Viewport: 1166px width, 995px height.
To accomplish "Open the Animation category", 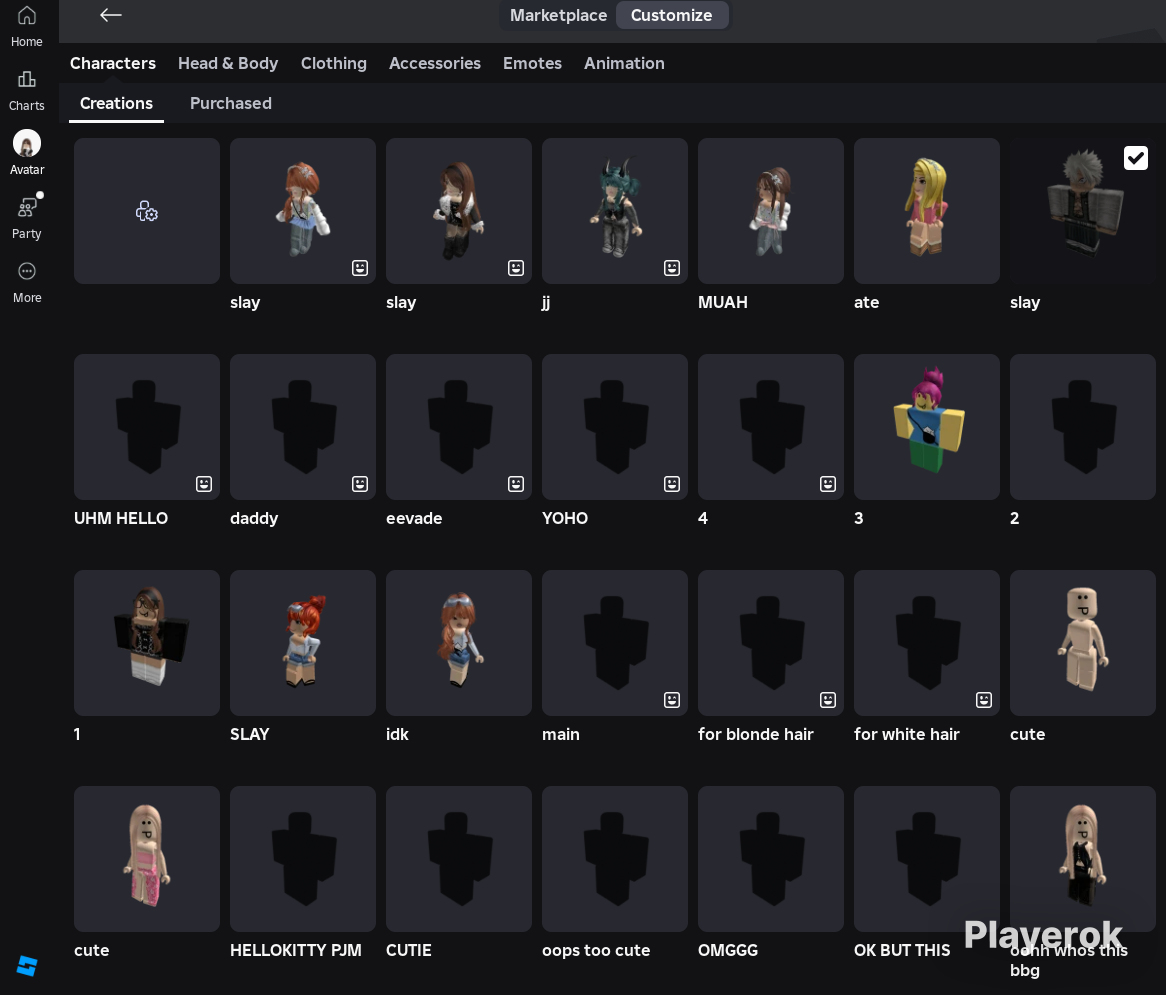I will (624, 63).
